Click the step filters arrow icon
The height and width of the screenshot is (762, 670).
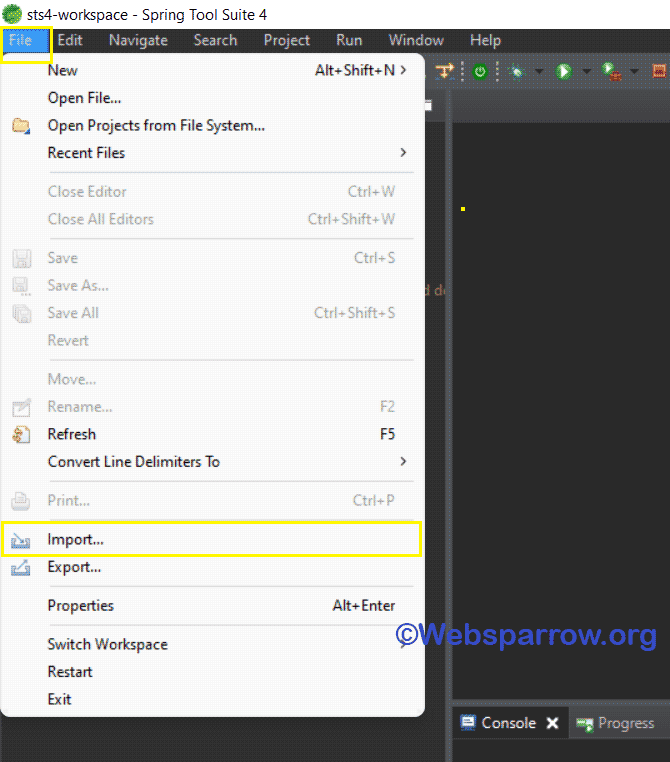pyautogui.click(x=444, y=71)
